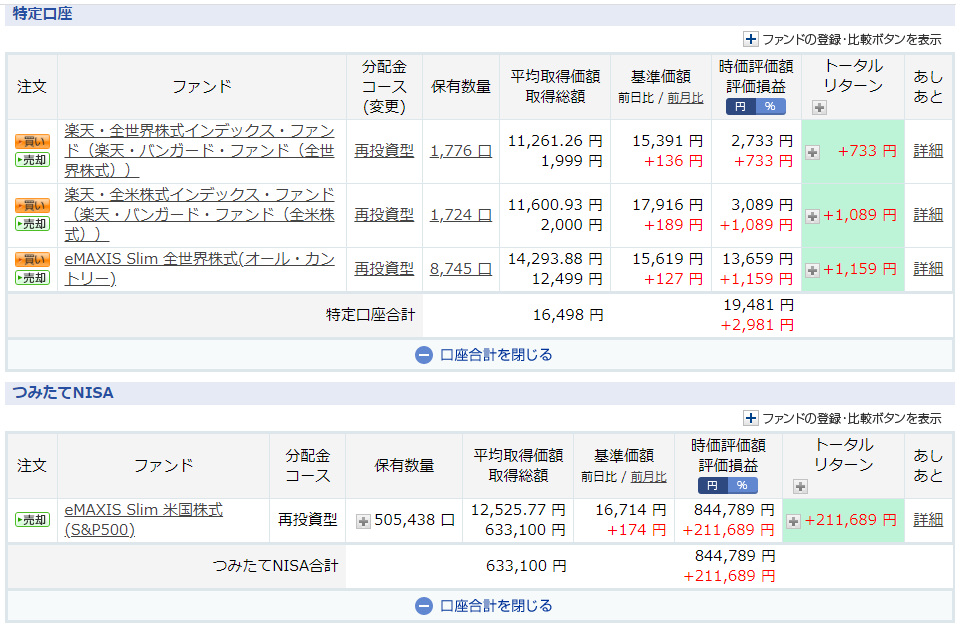Open holdings quantity 8,745 口 link

[460, 269]
